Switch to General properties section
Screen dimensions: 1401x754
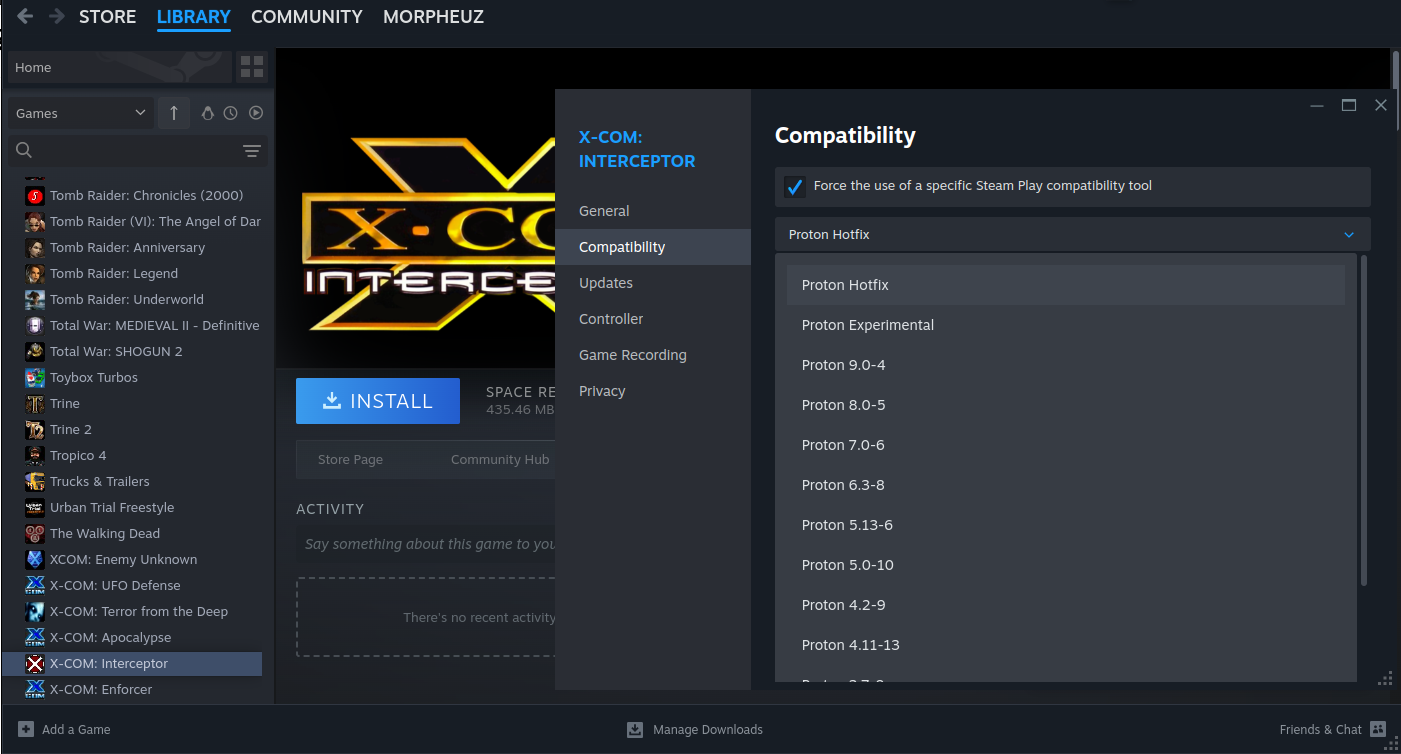click(x=653, y=211)
